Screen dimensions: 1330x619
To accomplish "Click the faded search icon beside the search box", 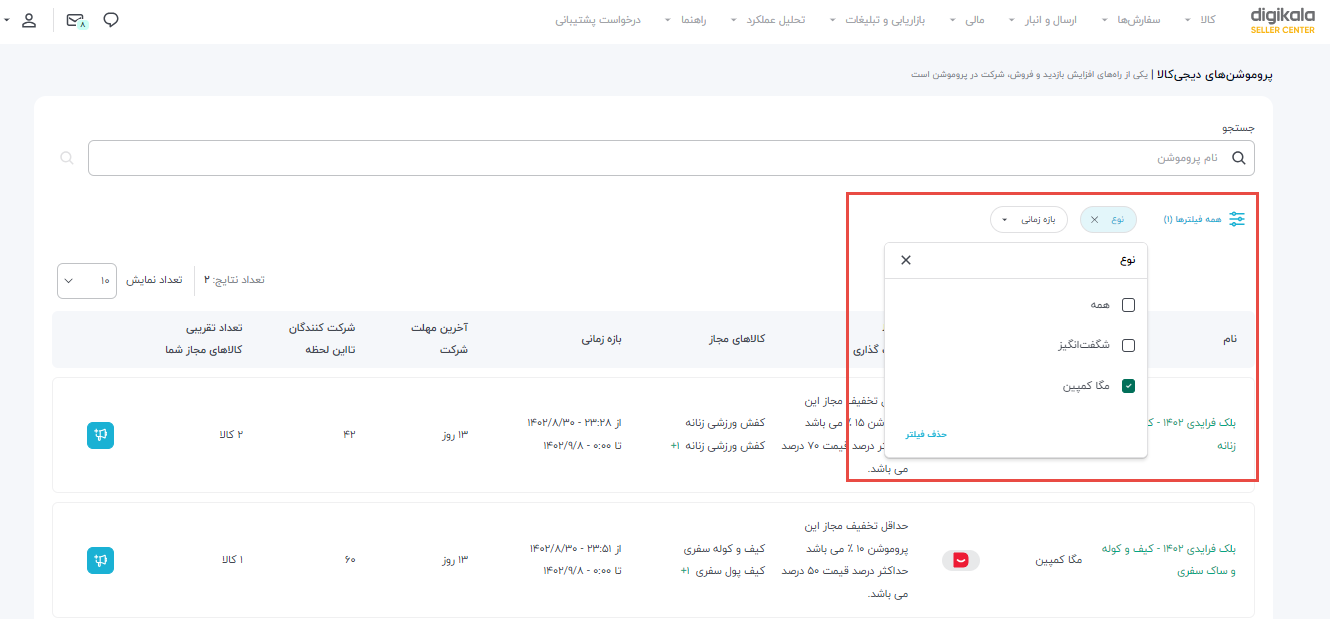I will tap(67, 158).
